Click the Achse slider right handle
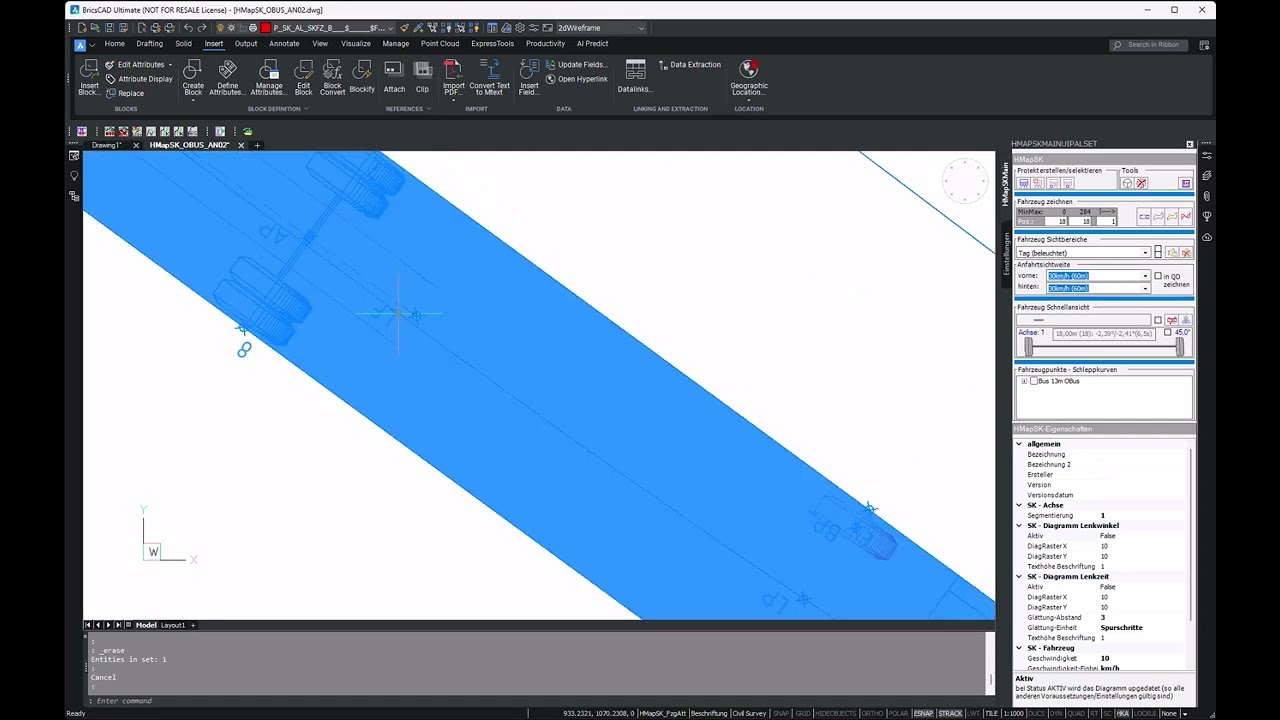1280x720 pixels. click(x=1180, y=347)
